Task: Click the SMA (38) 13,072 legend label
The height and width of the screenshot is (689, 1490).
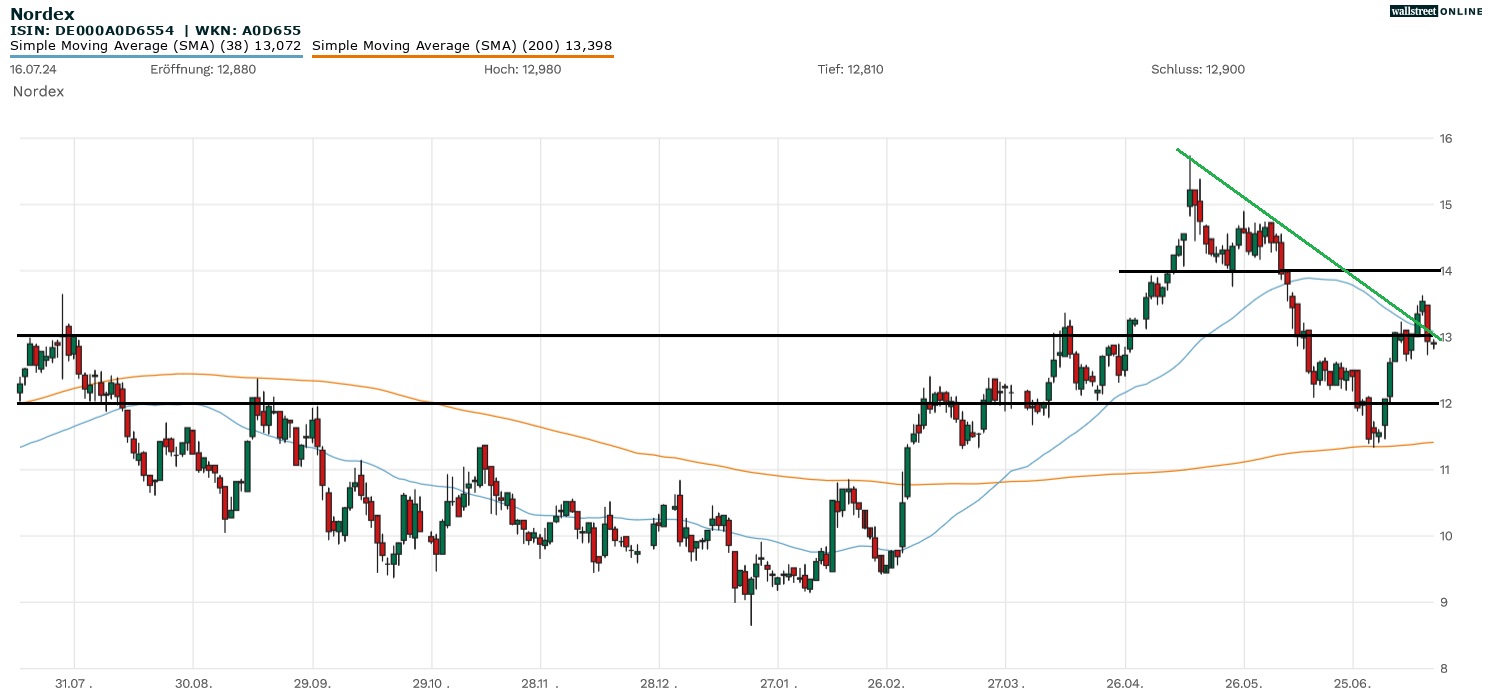Action: pos(156,46)
